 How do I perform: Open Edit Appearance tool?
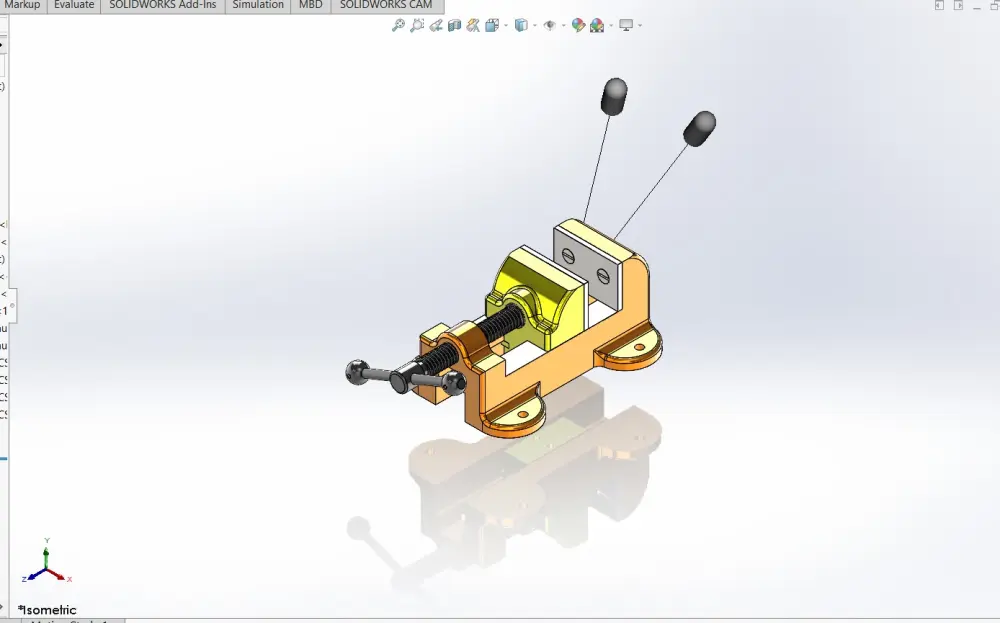point(578,26)
